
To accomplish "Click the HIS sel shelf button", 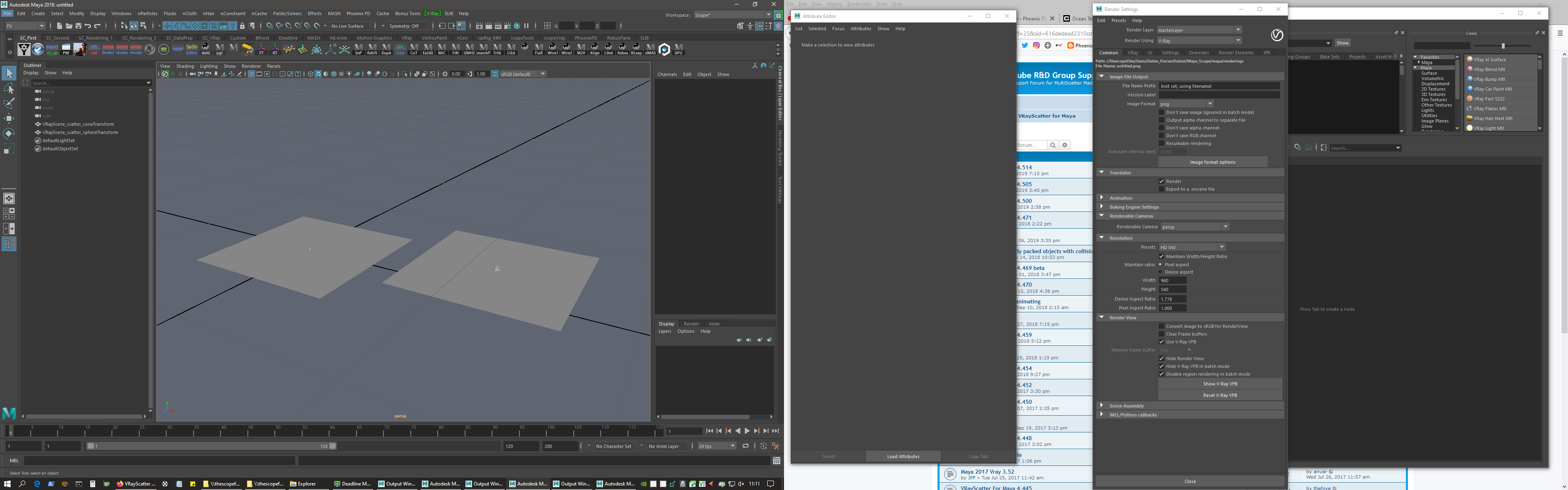I will click(94, 49).
